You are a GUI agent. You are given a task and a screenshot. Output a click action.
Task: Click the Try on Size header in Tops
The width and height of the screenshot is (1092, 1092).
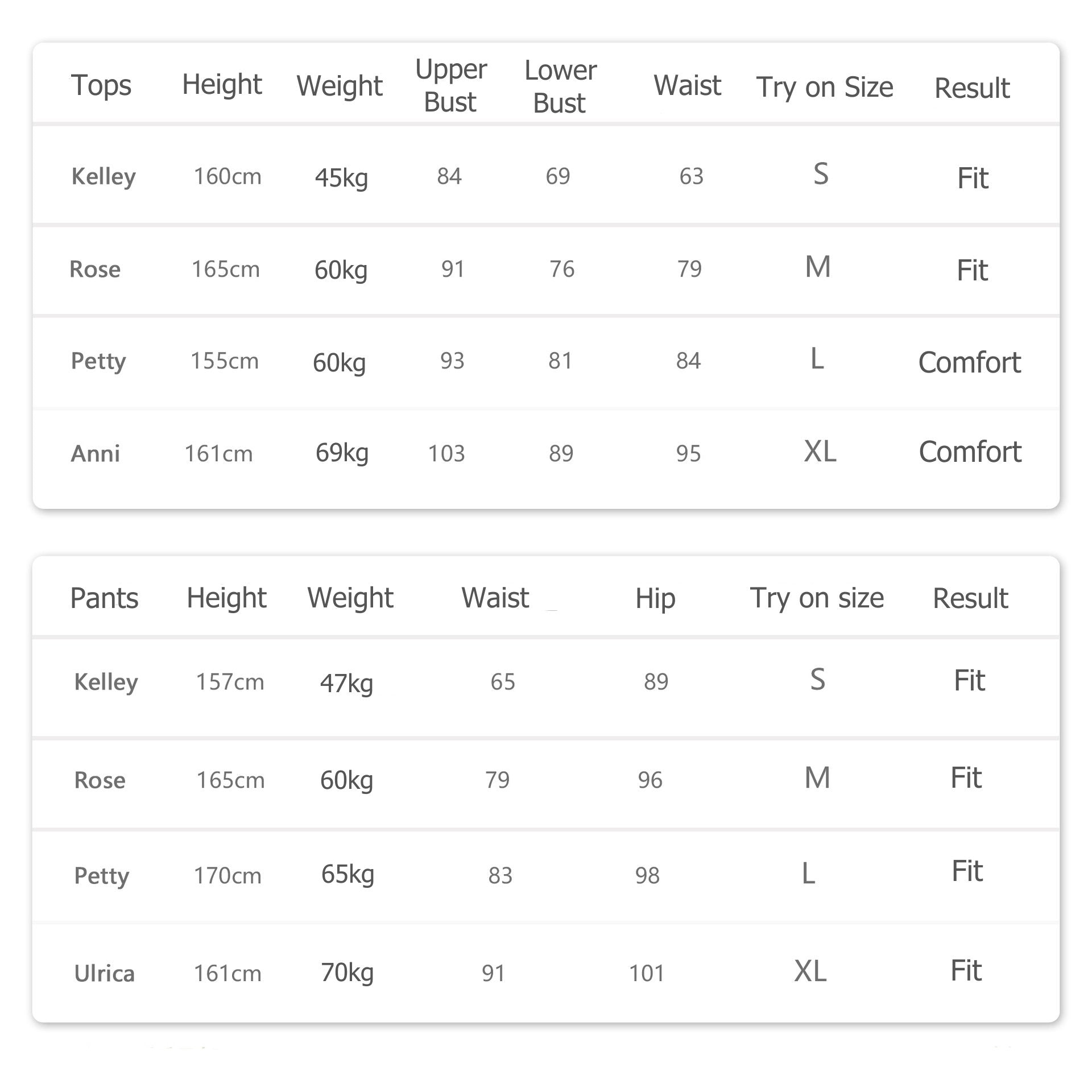pyautogui.click(x=824, y=87)
